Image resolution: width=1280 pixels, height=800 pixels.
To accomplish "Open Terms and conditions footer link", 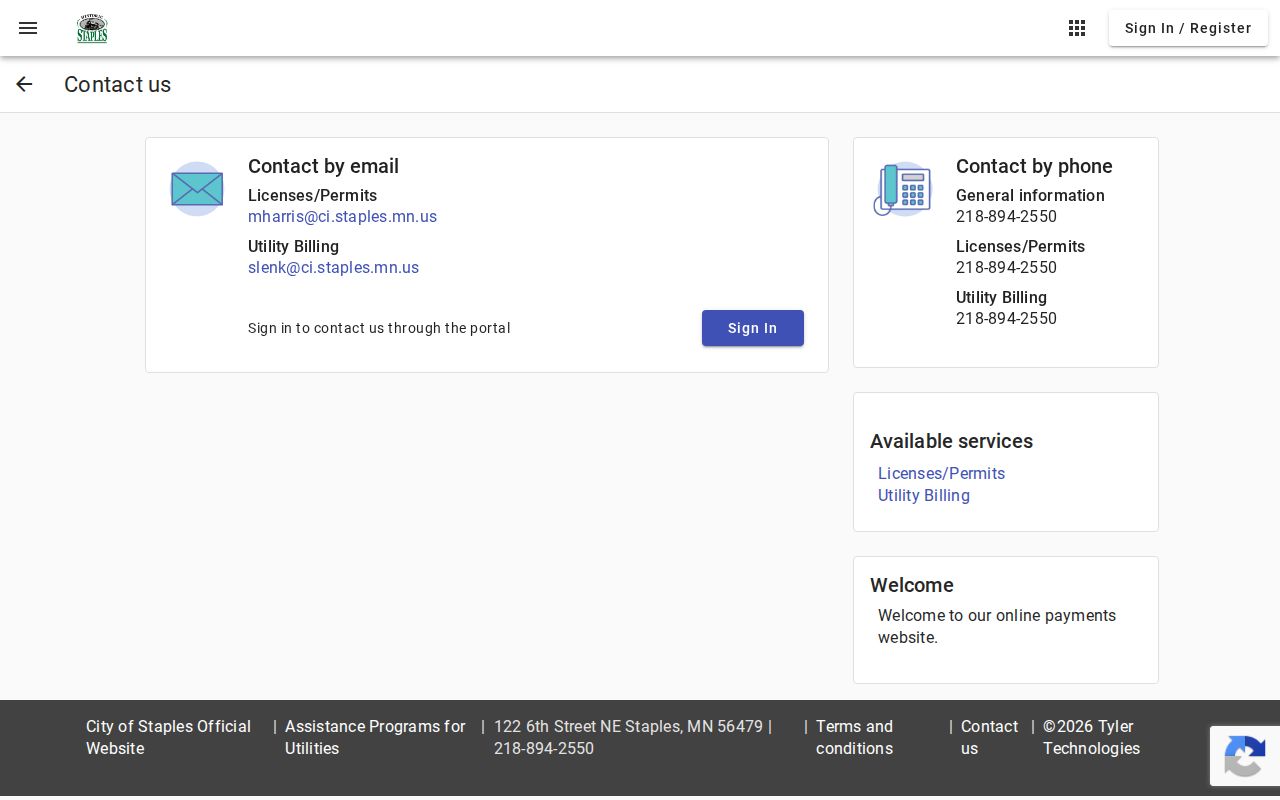I will (x=854, y=738).
